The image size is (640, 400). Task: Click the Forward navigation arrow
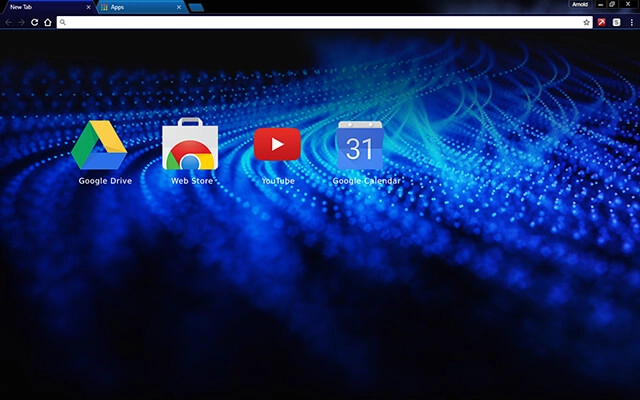point(21,22)
